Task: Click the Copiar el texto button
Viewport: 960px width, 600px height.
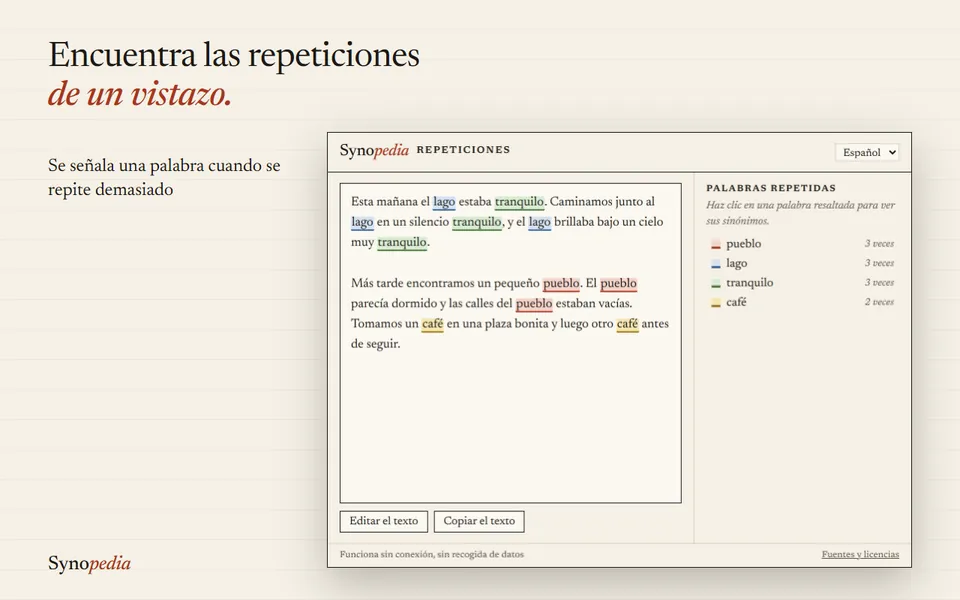Action: tap(479, 521)
